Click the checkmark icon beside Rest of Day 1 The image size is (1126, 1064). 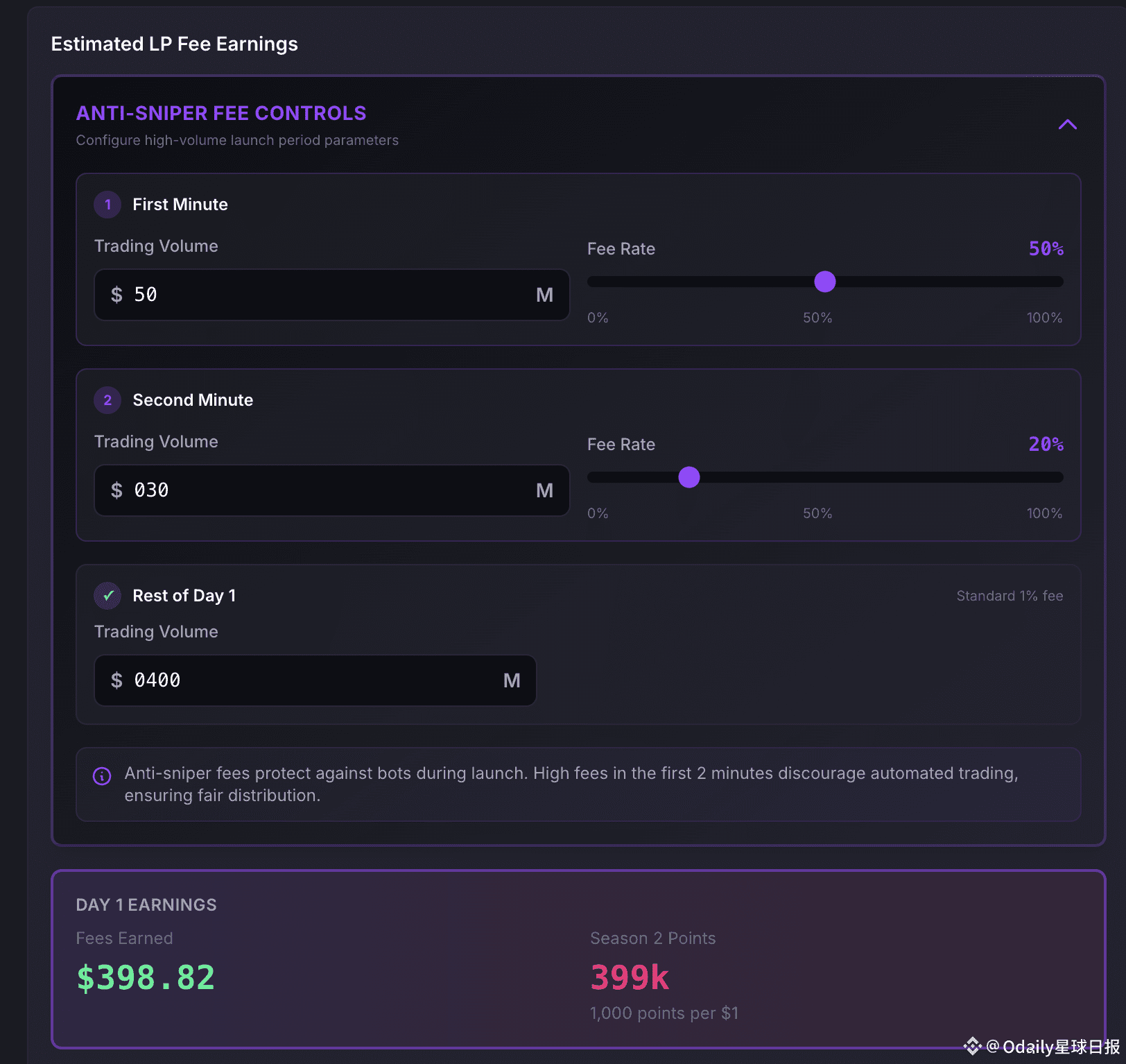click(x=107, y=596)
